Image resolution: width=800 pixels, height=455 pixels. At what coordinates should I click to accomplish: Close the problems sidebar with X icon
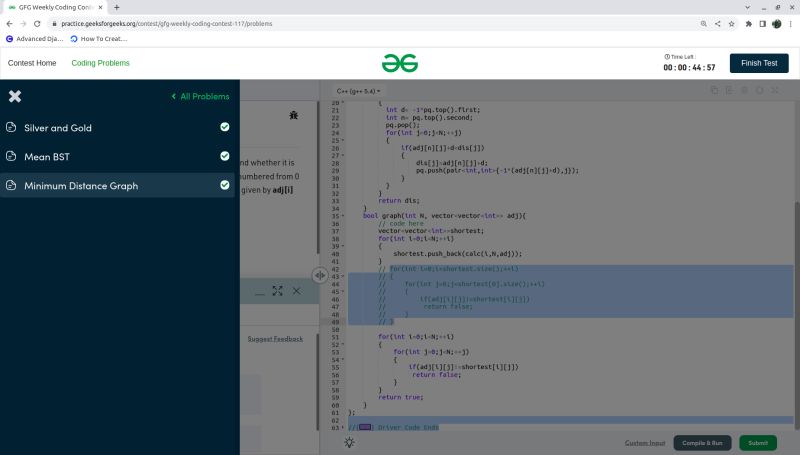[14, 96]
